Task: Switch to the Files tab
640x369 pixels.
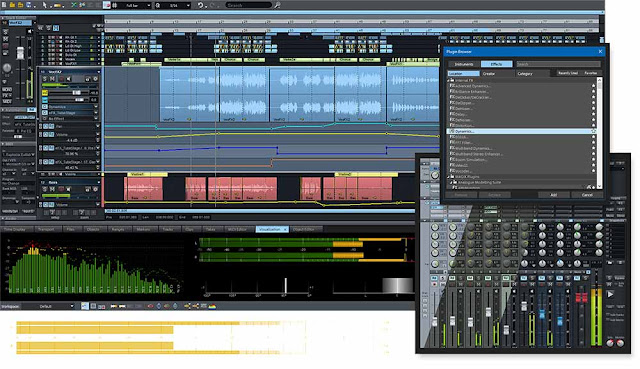Action: [x=71, y=229]
